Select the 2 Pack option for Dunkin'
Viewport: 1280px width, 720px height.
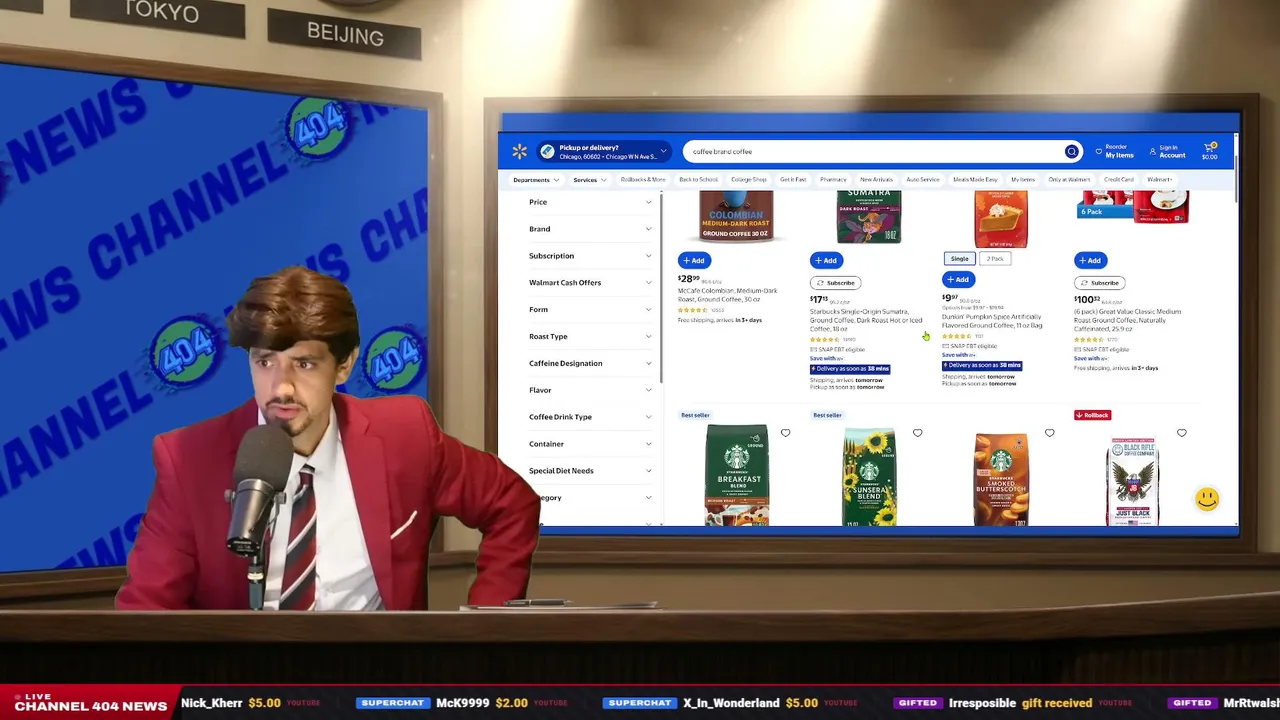pyautogui.click(x=995, y=259)
